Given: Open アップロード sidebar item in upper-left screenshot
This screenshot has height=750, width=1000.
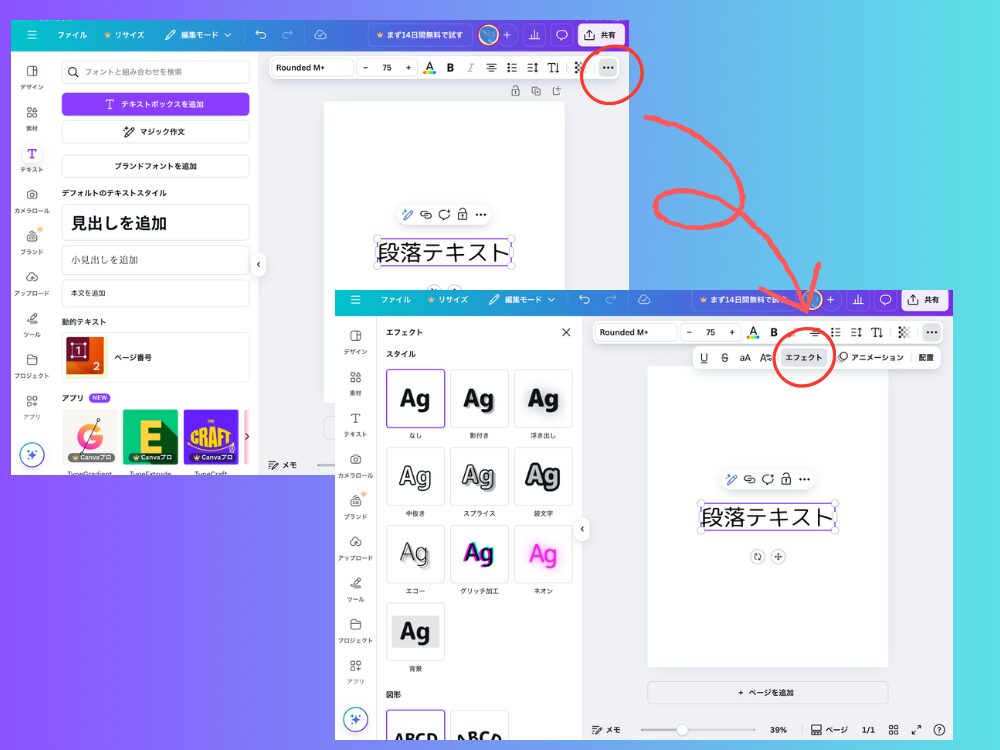Looking at the screenshot, I should click(x=32, y=284).
